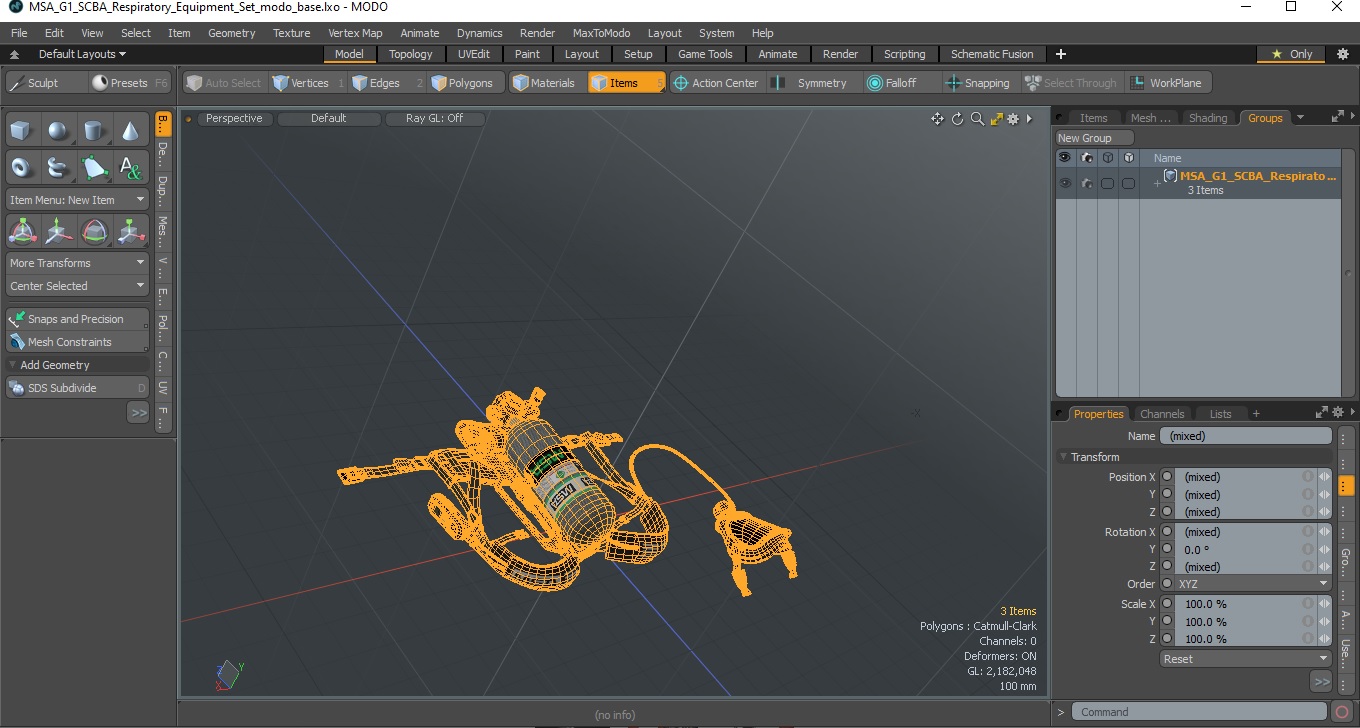Screen dimensions: 1360x728
Task: Click the Position X keyframe circle
Action: [x=1166, y=477]
